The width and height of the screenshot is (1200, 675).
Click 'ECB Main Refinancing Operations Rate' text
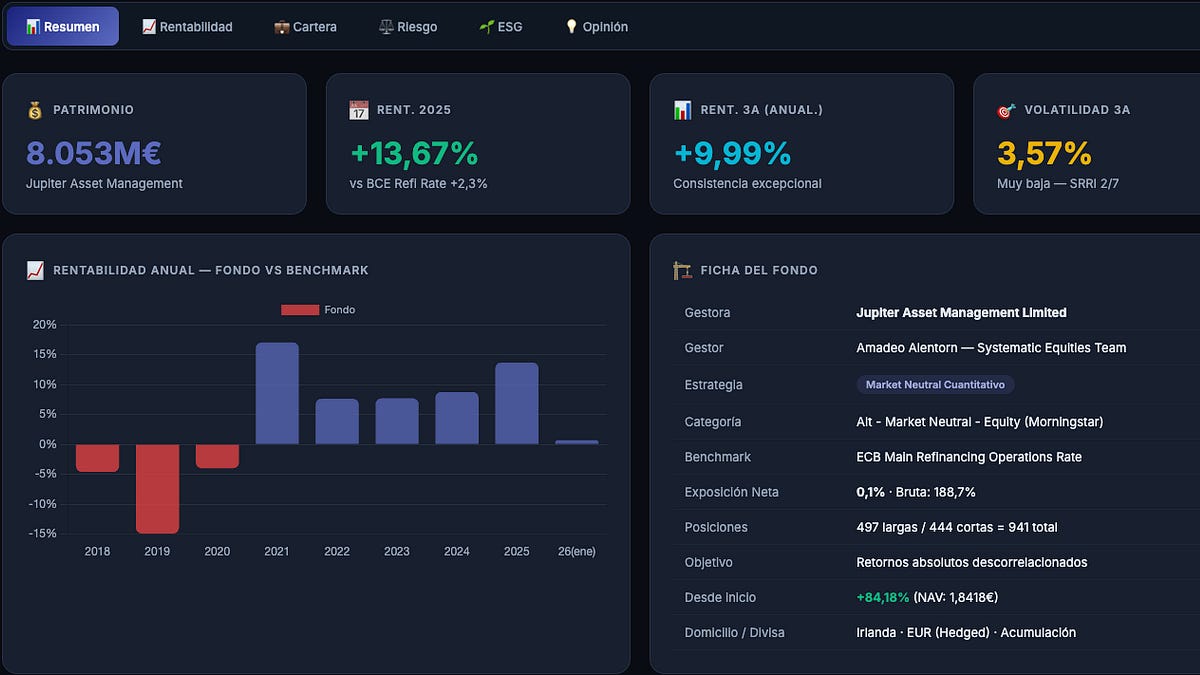coord(969,457)
